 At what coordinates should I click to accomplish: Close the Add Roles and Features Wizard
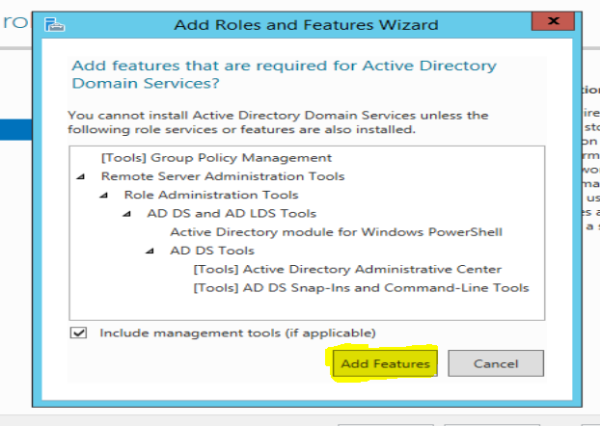[x=553, y=21]
